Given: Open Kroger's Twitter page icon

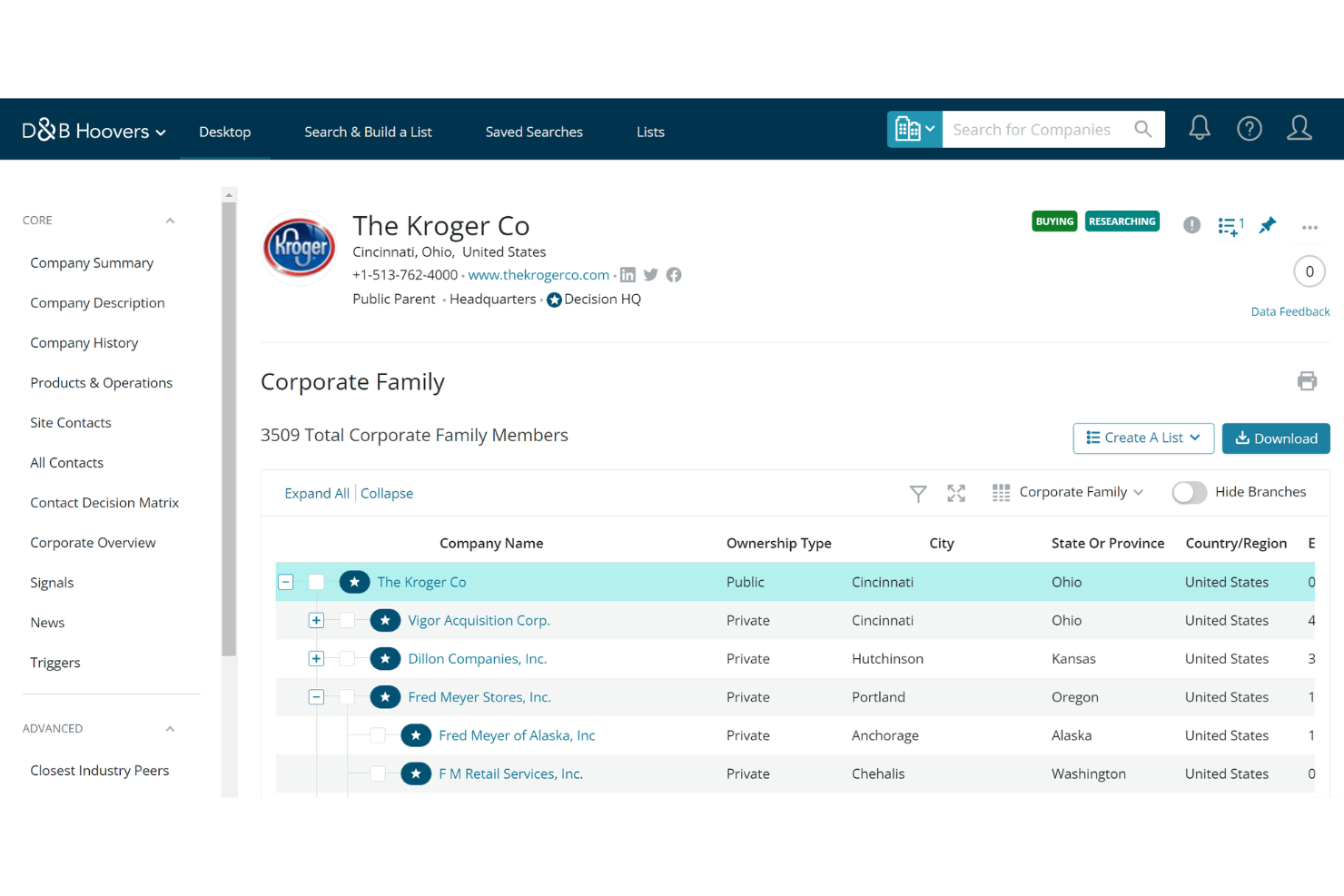Looking at the screenshot, I should click(650, 275).
